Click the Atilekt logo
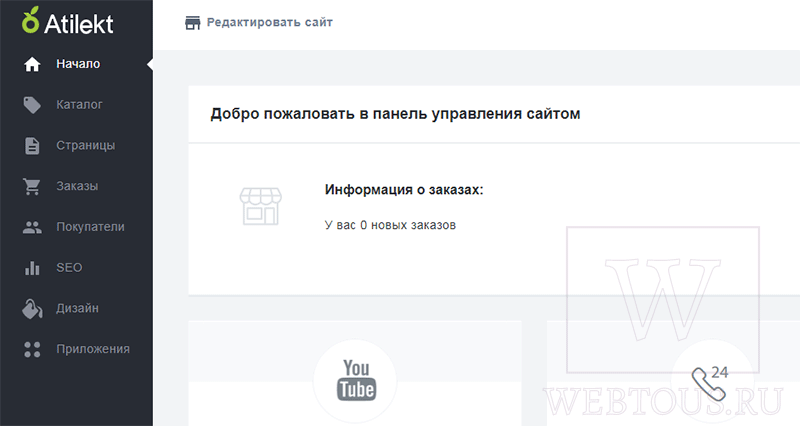This screenshot has height=426, width=800. (67, 21)
